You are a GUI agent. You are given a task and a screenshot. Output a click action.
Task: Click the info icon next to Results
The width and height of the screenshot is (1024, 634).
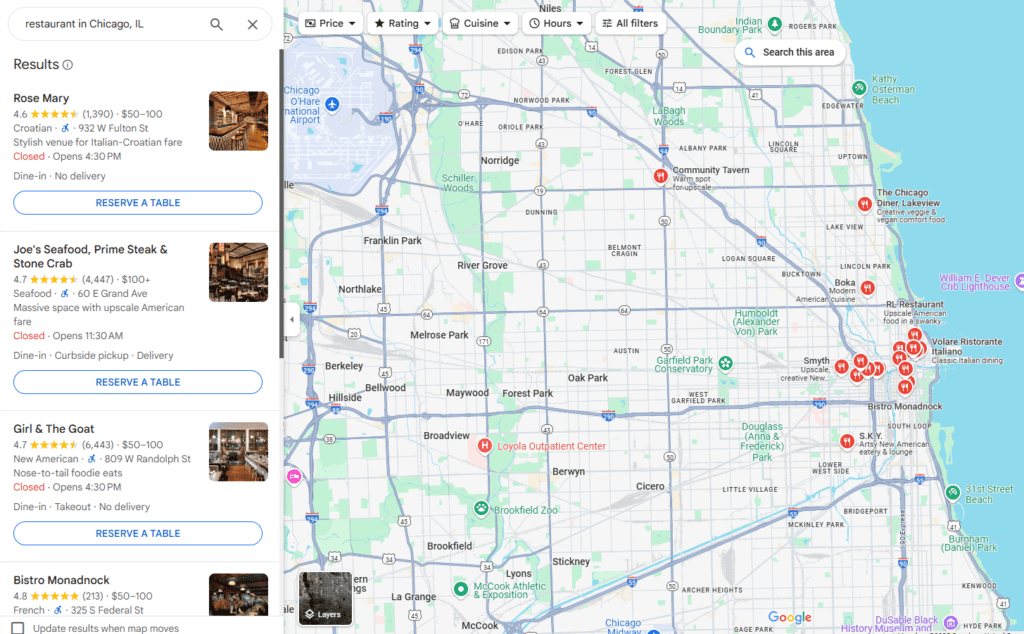(x=66, y=64)
